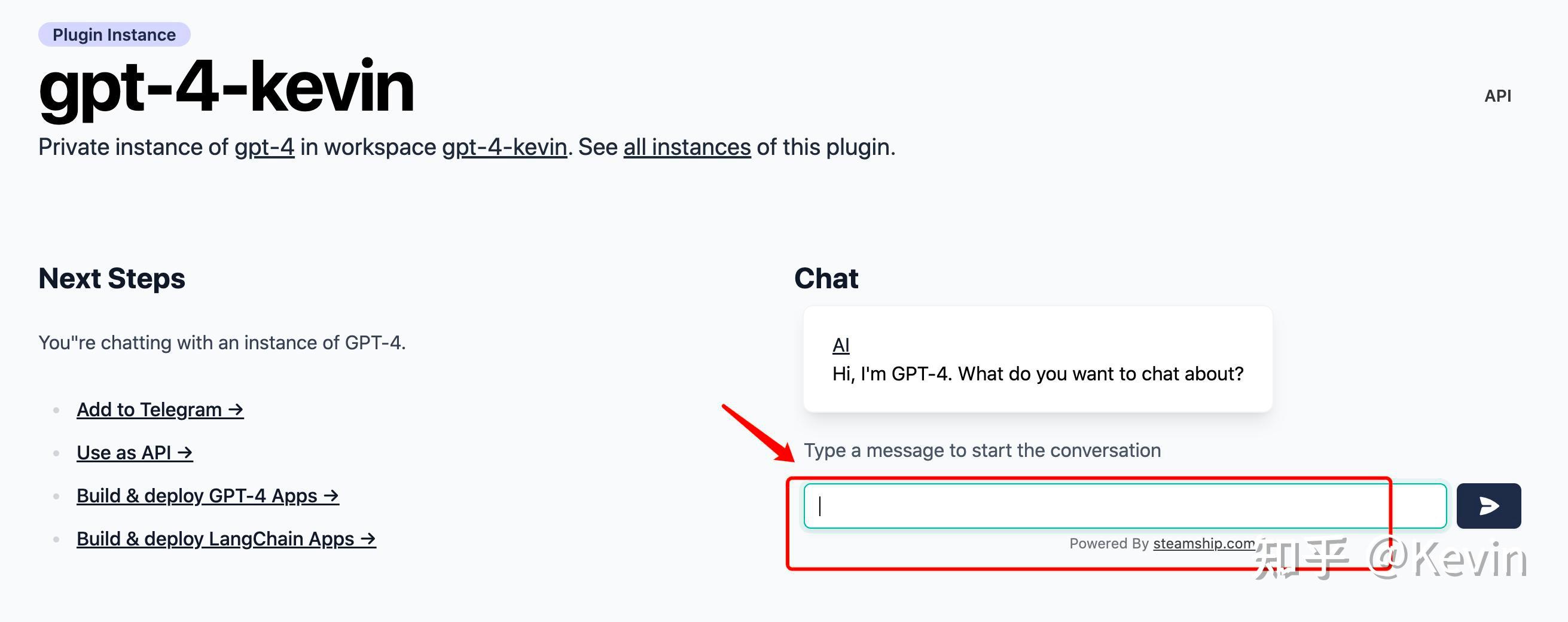Screen dimensions: 1568x622
Task: Open Build & deploy LangChain Apps link
Action: pyautogui.click(x=226, y=539)
